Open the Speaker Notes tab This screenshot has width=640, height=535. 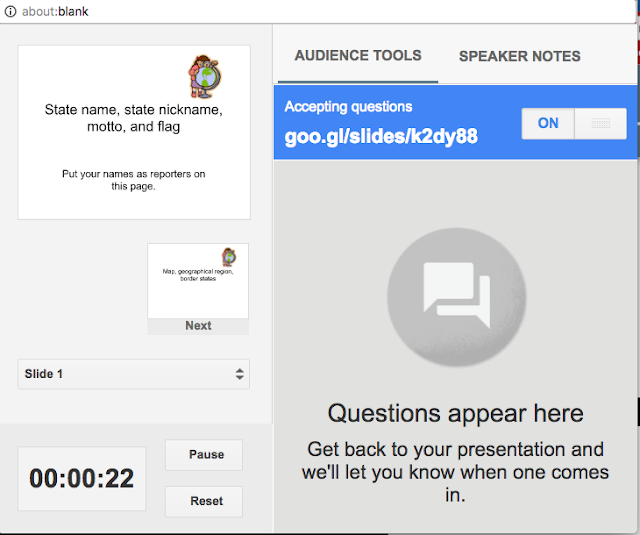(x=520, y=56)
